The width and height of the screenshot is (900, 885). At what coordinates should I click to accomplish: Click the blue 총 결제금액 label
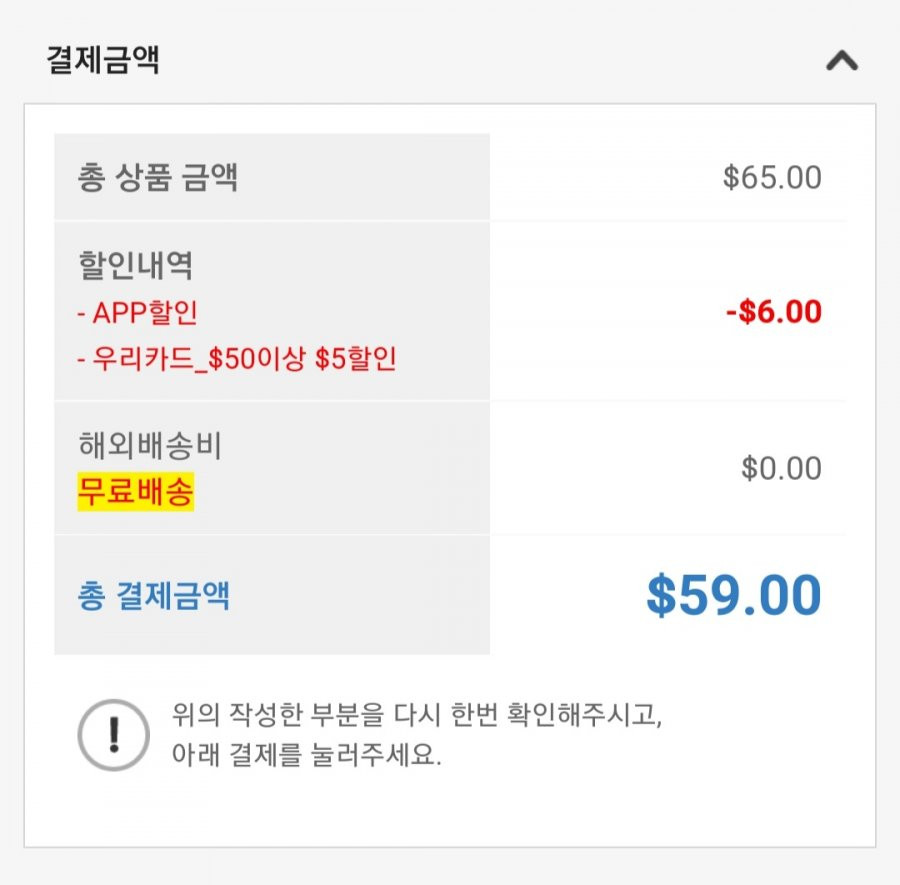(x=153, y=595)
